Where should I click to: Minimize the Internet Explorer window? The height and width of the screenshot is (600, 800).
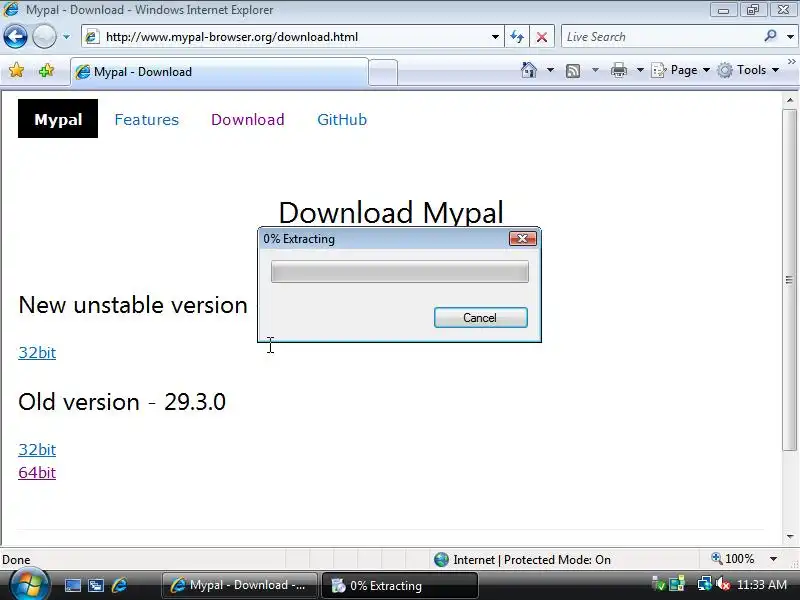pyautogui.click(x=723, y=10)
